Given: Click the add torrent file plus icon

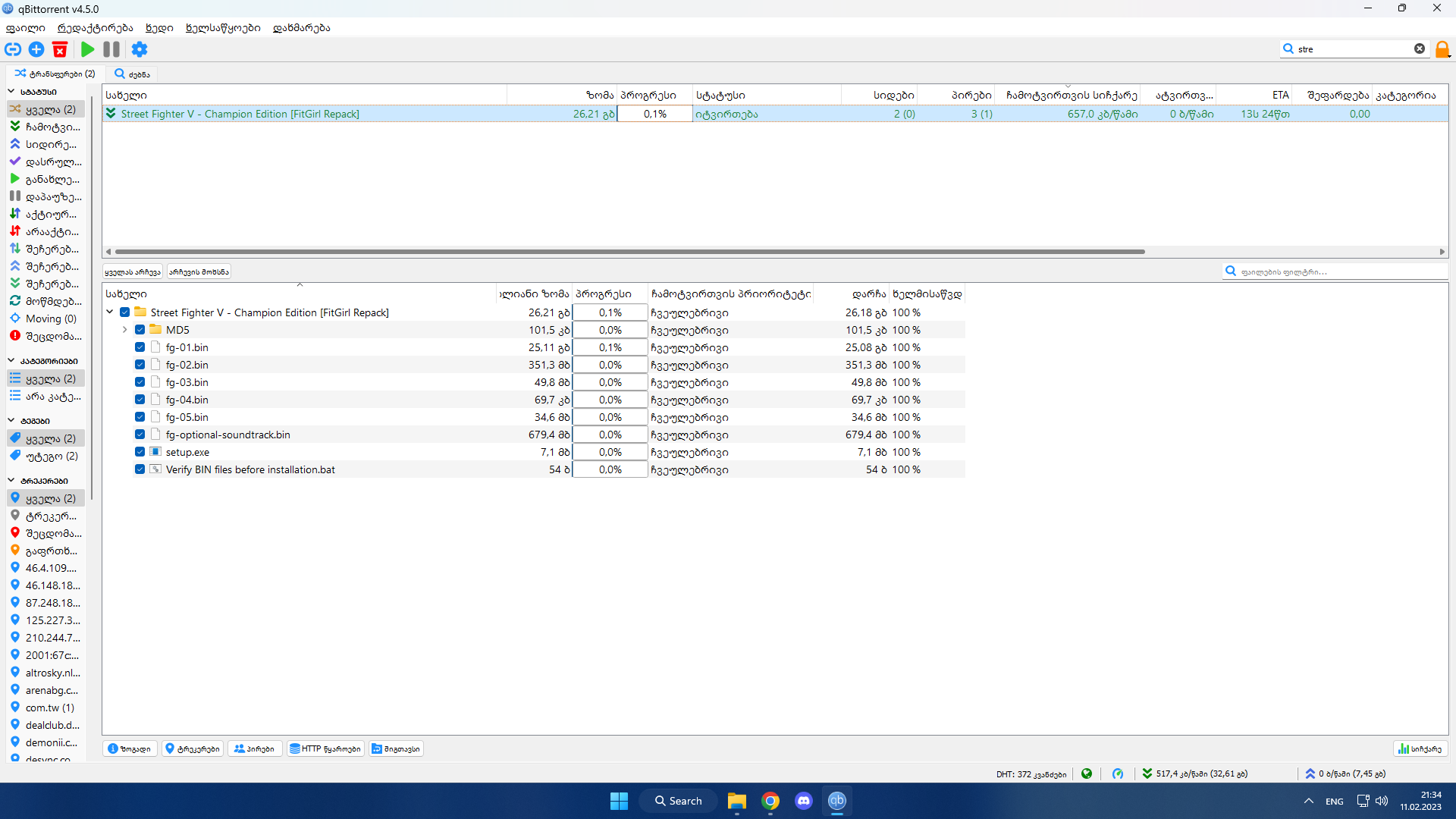Looking at the screenshot, I should coord(36,49).
